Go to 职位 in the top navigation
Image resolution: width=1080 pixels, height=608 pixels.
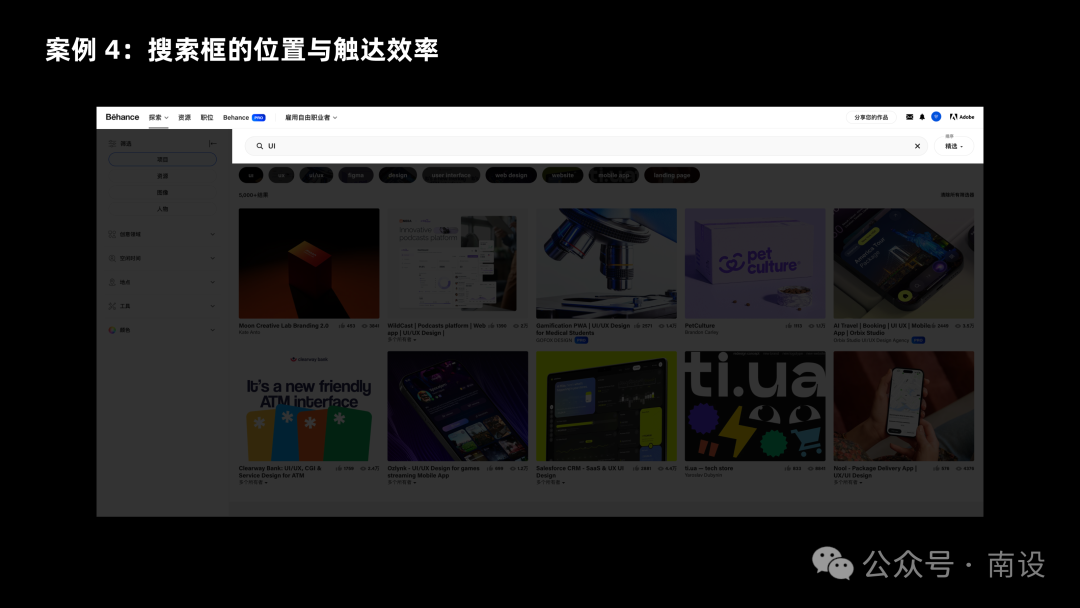[x=207, y=118]
